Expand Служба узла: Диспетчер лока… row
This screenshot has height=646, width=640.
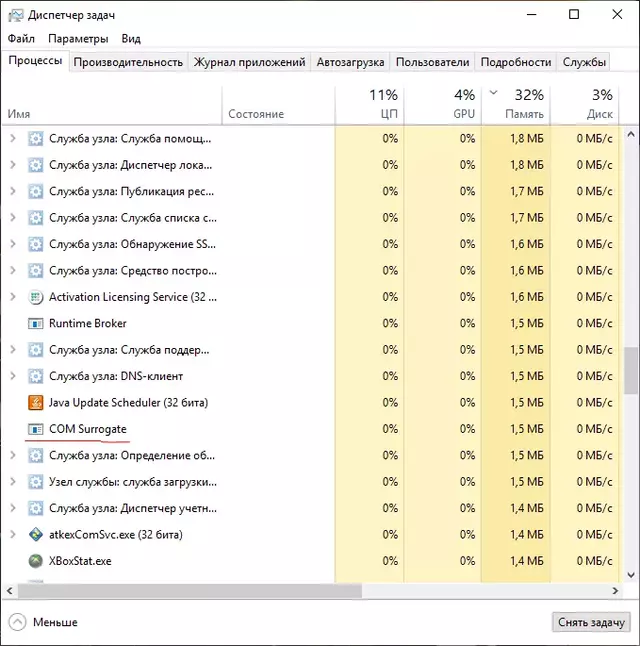point(13,165)
